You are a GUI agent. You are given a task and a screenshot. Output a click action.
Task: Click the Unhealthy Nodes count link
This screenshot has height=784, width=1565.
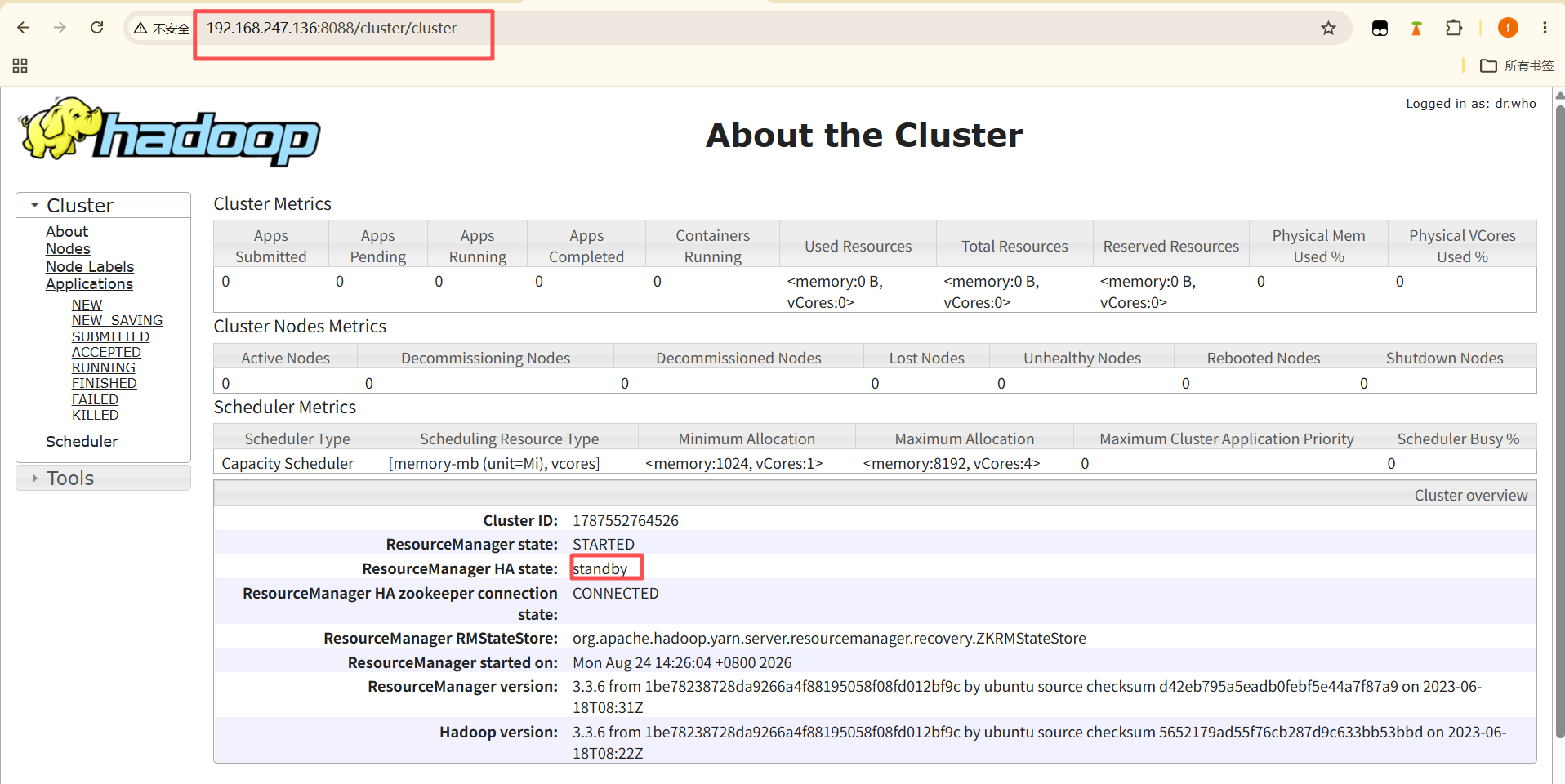point(1001,384)
